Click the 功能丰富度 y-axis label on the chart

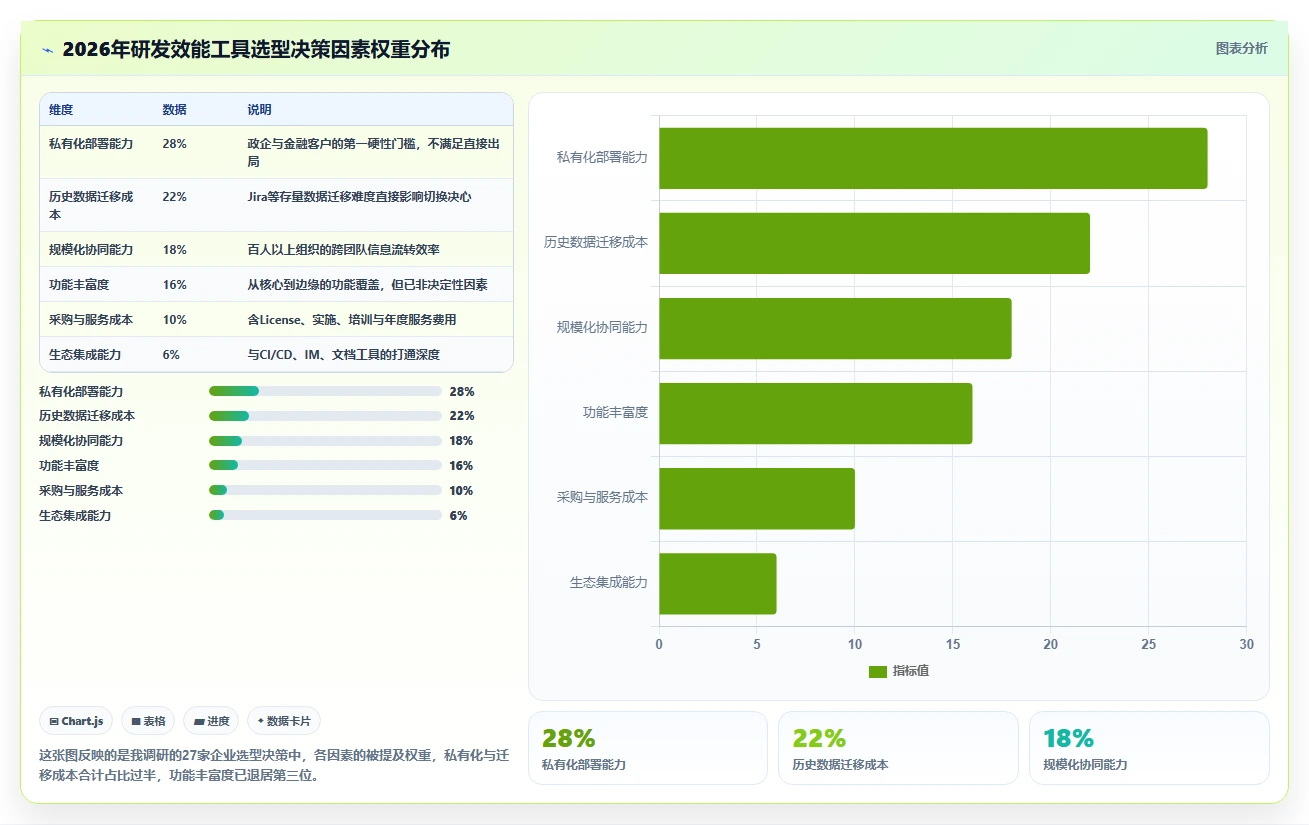point(615,413)
